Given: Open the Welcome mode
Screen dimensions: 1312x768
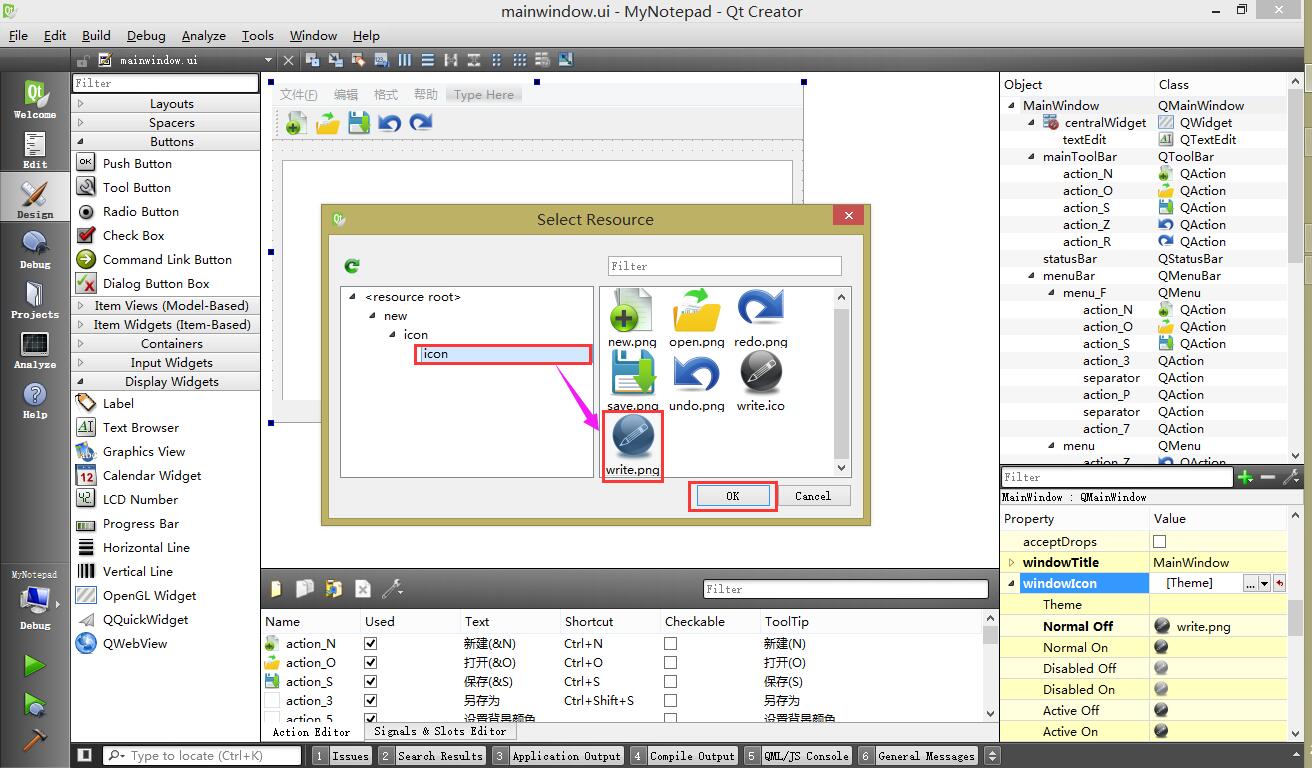Looking at the screenshot, I should tap(35, 100).
